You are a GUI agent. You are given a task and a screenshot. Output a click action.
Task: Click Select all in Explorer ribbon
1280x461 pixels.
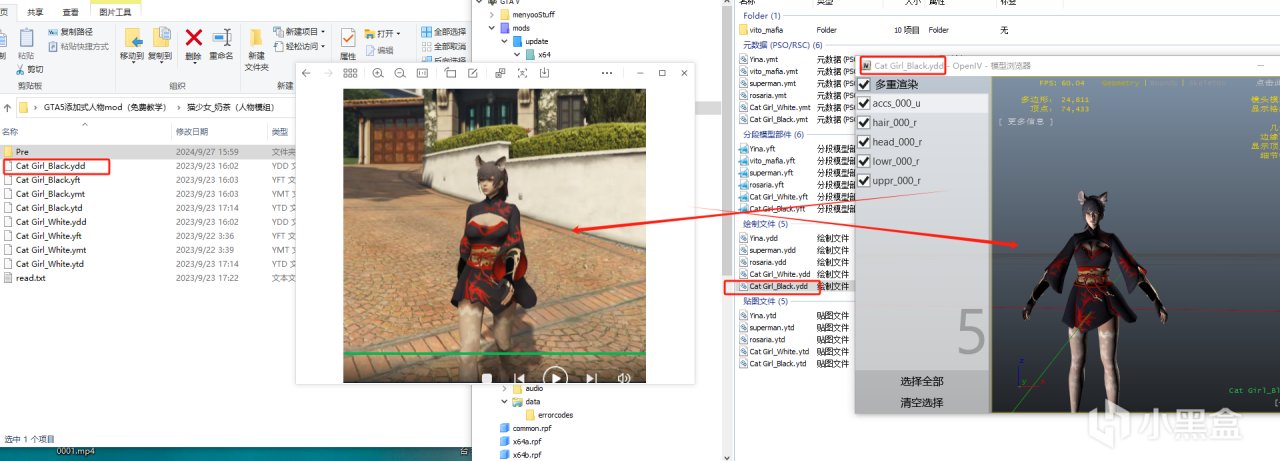coord(443,32)
